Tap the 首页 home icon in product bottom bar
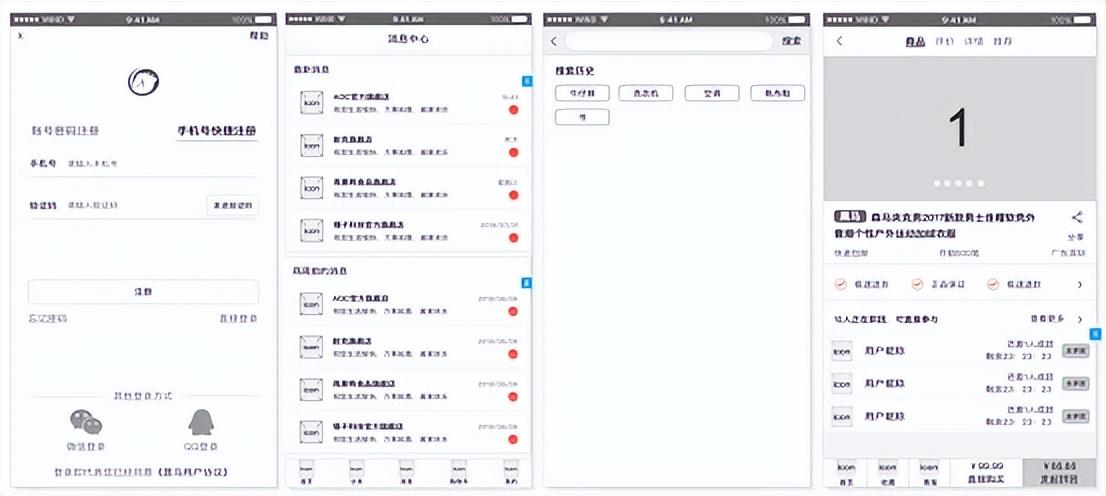1106x496 pixels. click(x=846, y=467)
